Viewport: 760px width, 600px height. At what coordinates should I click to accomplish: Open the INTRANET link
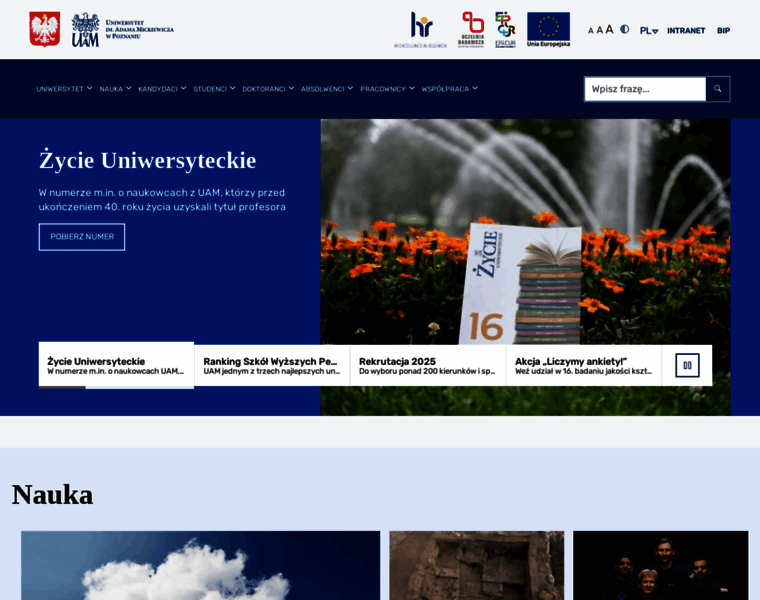coord(686,31)
